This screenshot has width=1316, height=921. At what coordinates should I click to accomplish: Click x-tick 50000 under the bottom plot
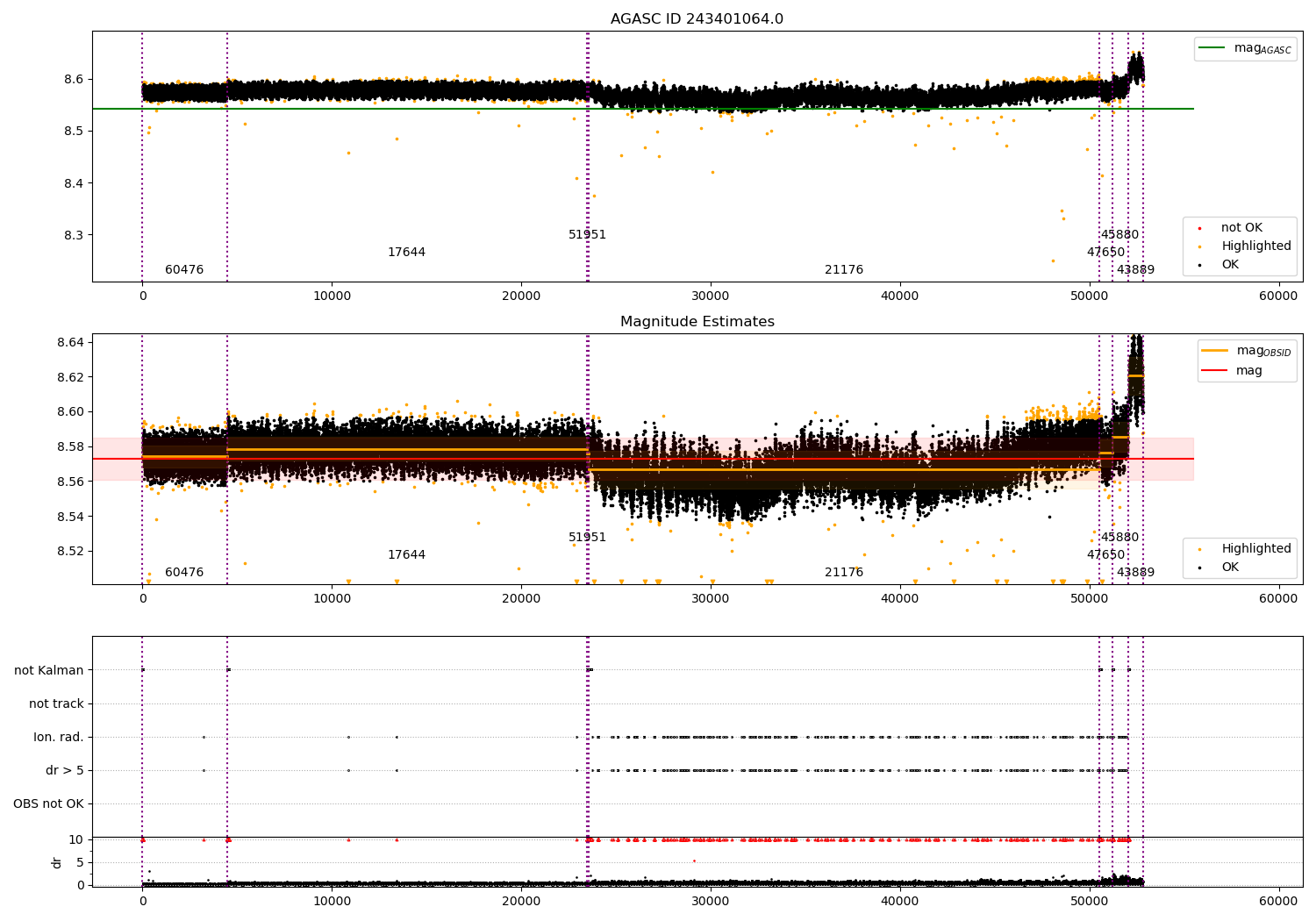(x=1089, y=902)
